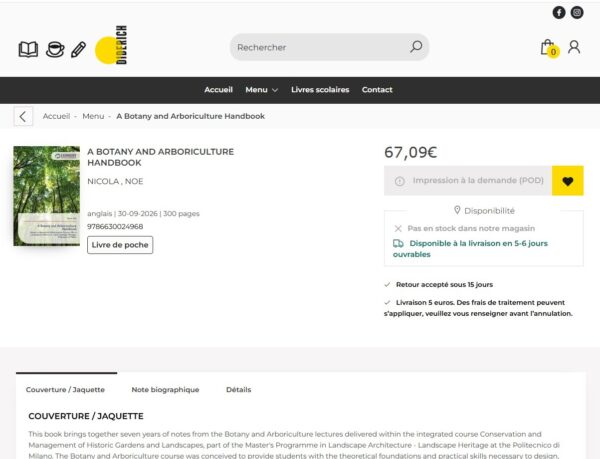Click the coffee cup icon
The width and height of the screenshot is (600, 459).
55,49
